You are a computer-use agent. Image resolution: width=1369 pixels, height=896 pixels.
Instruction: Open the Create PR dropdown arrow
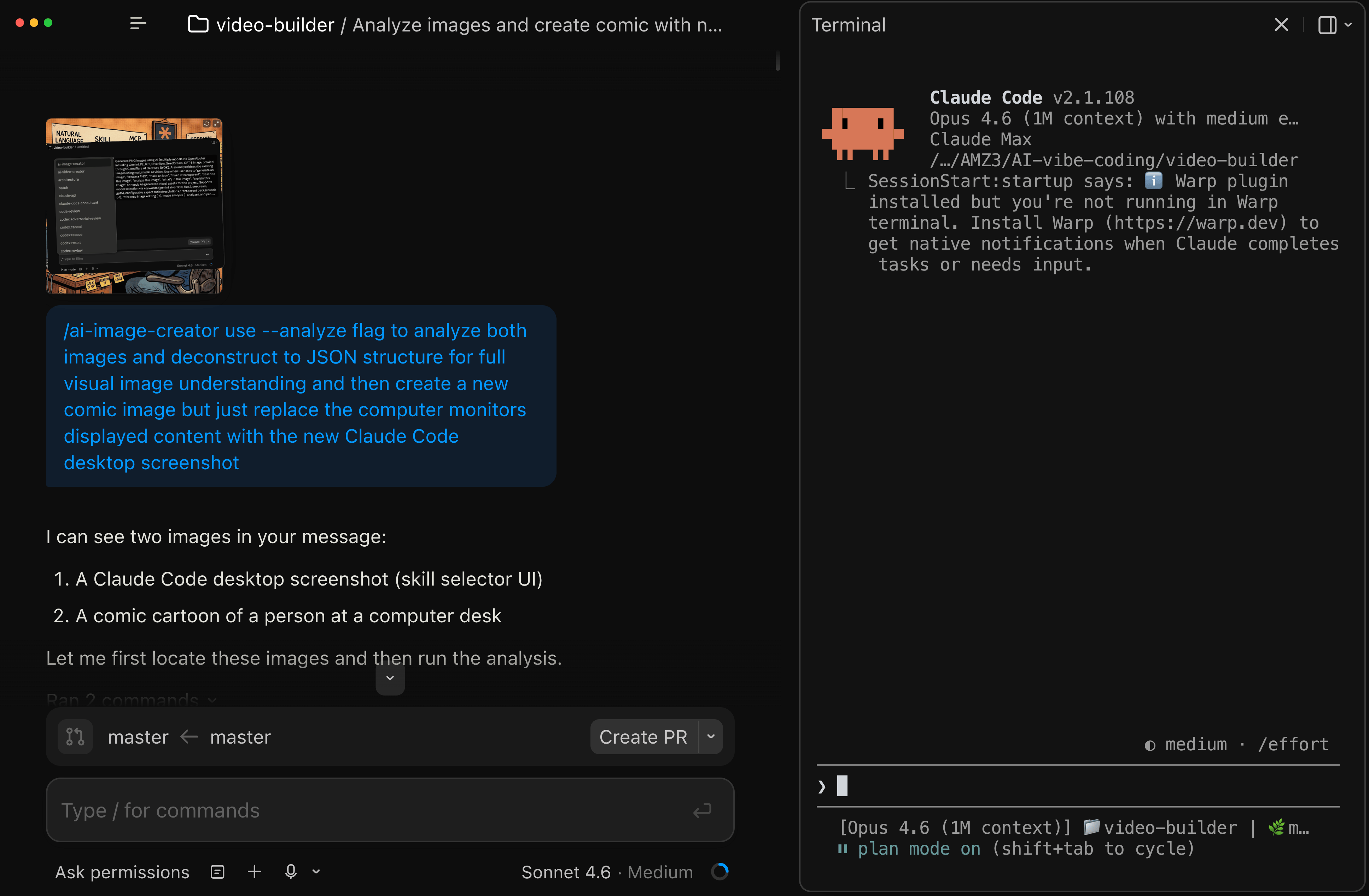(711, 737)
